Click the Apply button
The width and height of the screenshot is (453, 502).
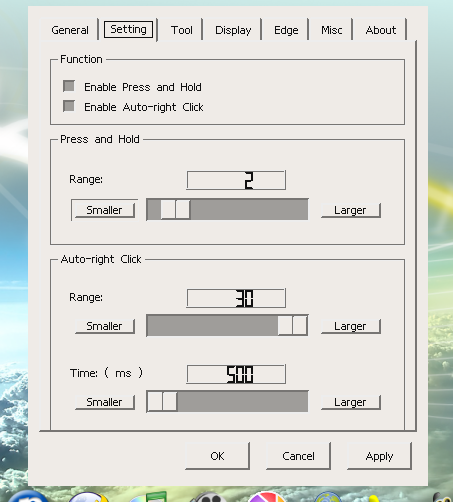(x=379, y=456)
